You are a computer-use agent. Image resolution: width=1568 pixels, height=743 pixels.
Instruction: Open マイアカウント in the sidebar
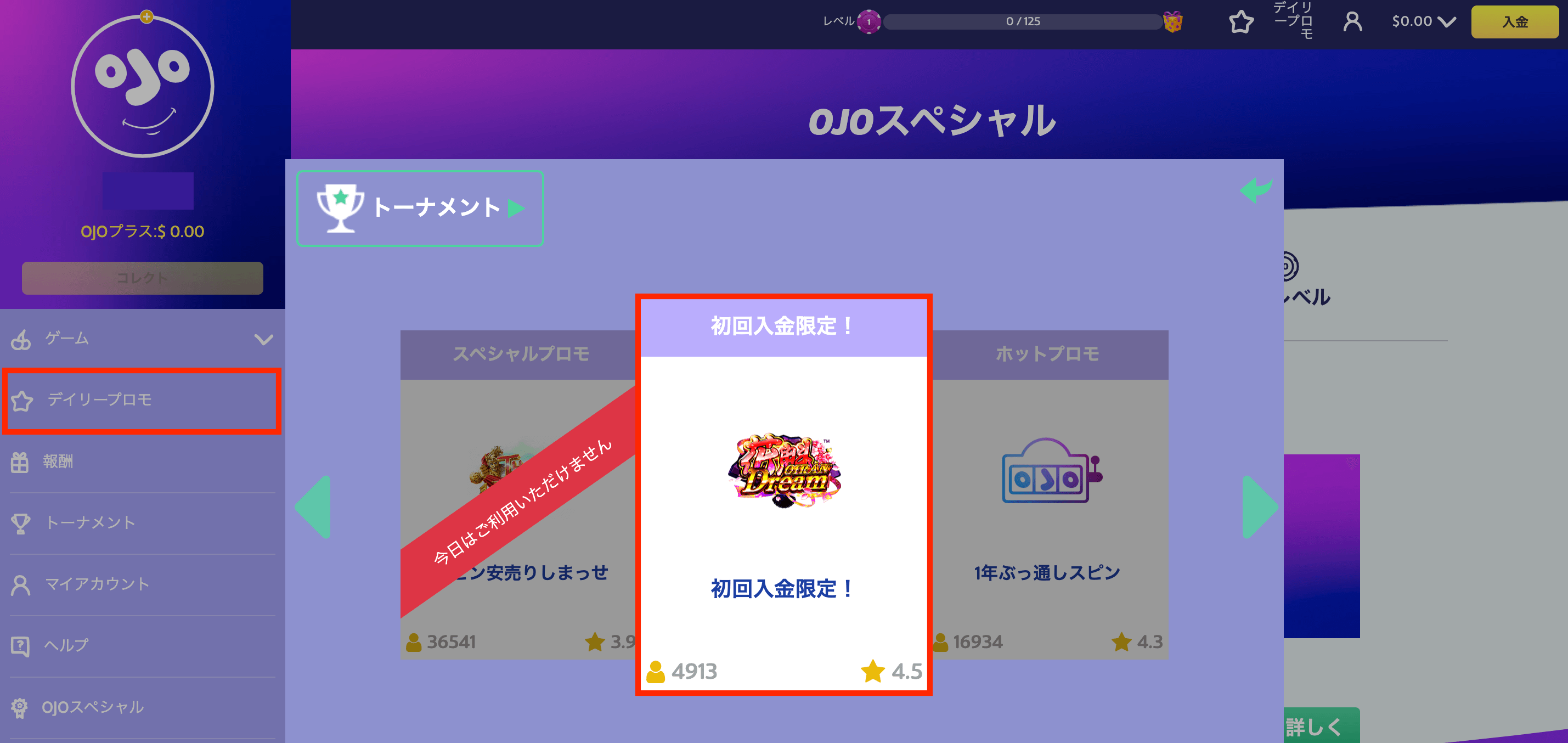click(x=142, y=584)
